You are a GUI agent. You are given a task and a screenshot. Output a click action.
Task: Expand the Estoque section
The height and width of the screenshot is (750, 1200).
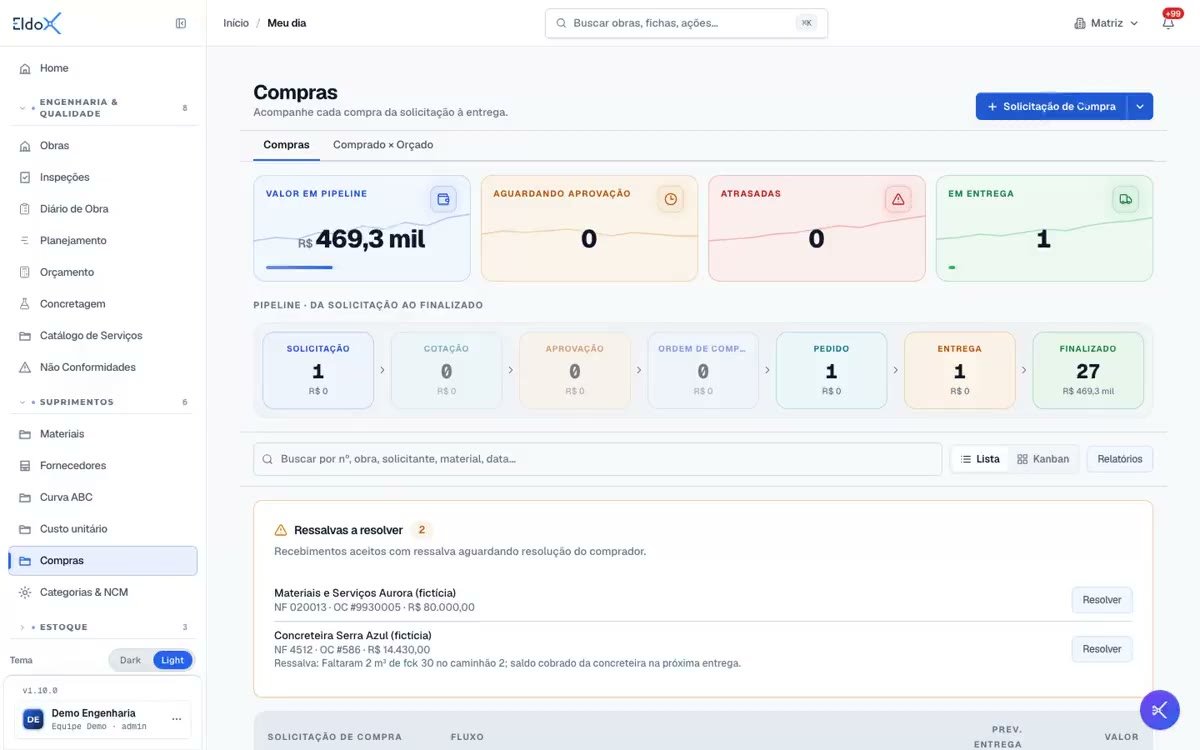tap(103, 627)
